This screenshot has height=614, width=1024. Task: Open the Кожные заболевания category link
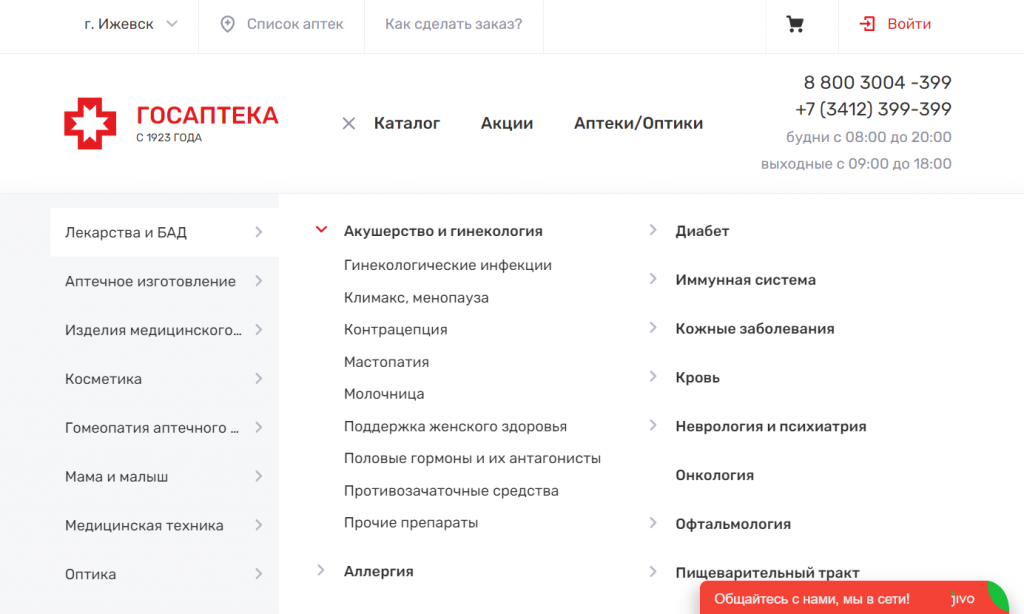click(x=754, y=329)
